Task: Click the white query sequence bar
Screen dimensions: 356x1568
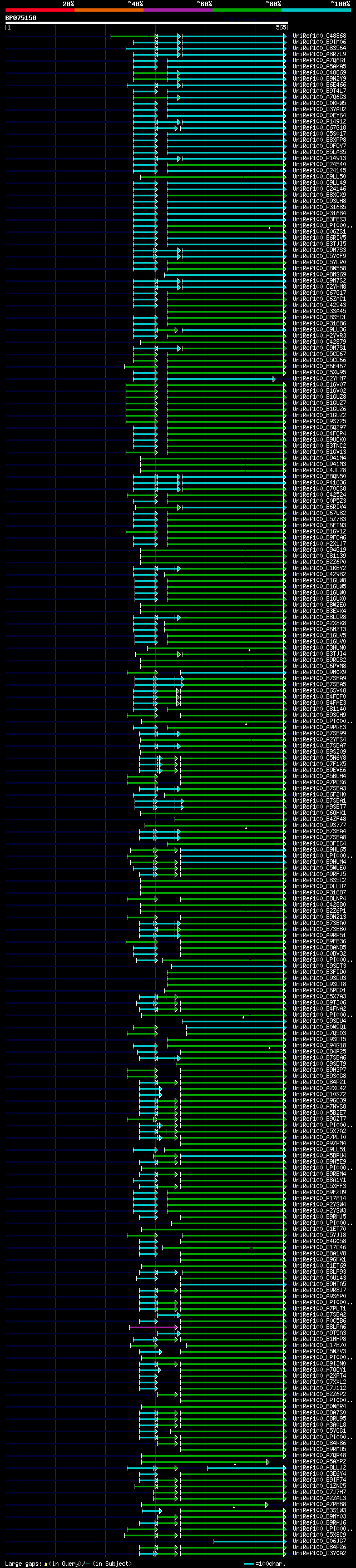Action: pos(147,23)
